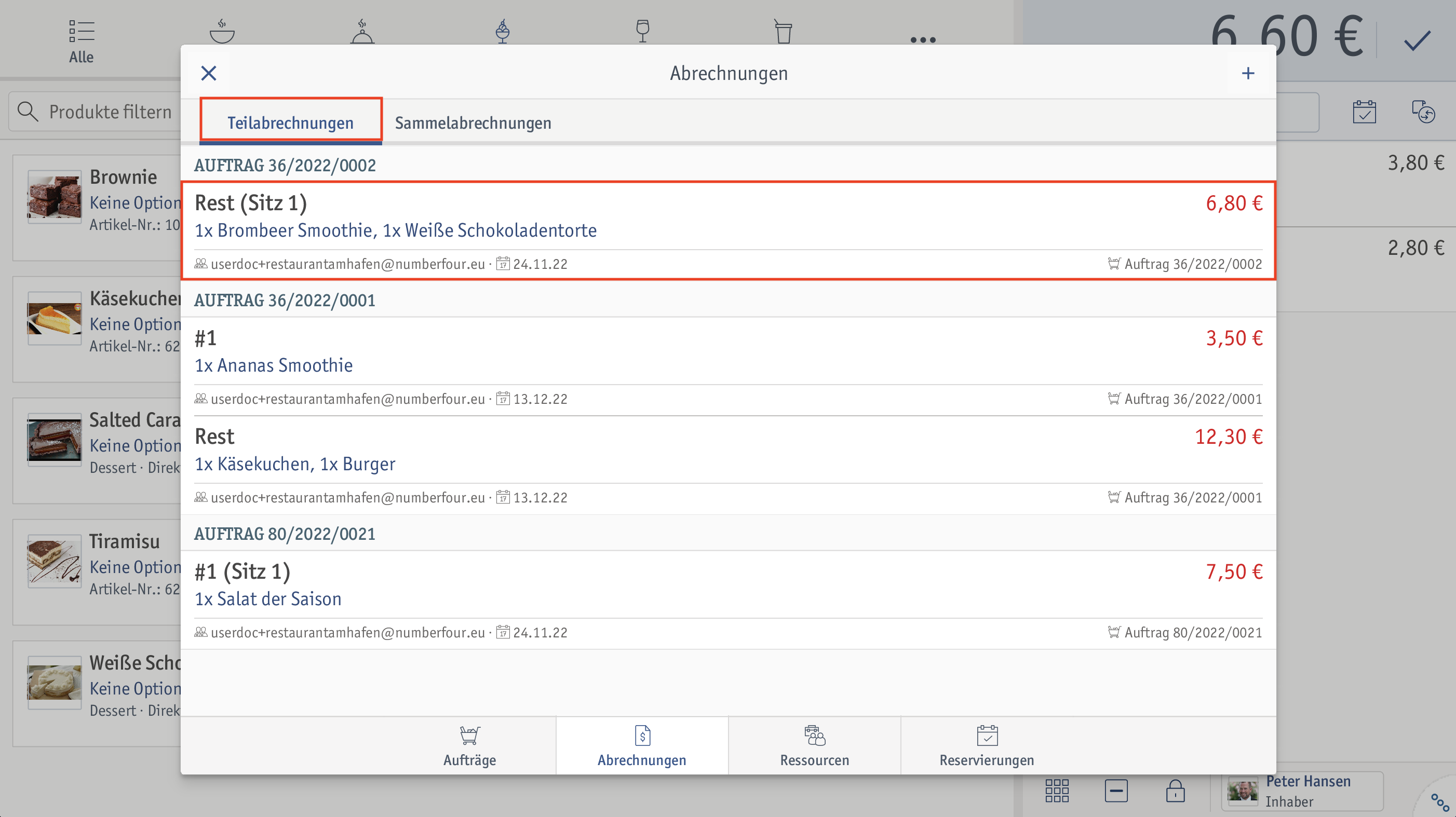The image size is (1456, 817).
Task: Open the Ressourcen bottom tab
Action: pos(815,746)
